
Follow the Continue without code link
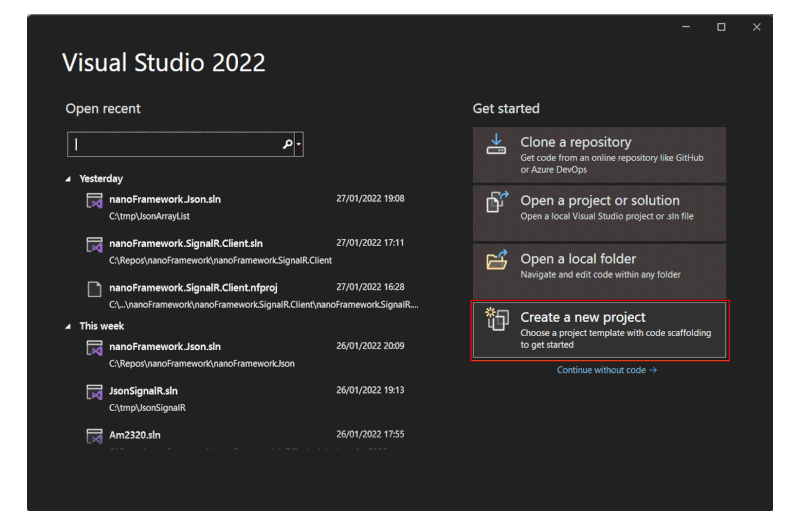(x=607, y=370)
